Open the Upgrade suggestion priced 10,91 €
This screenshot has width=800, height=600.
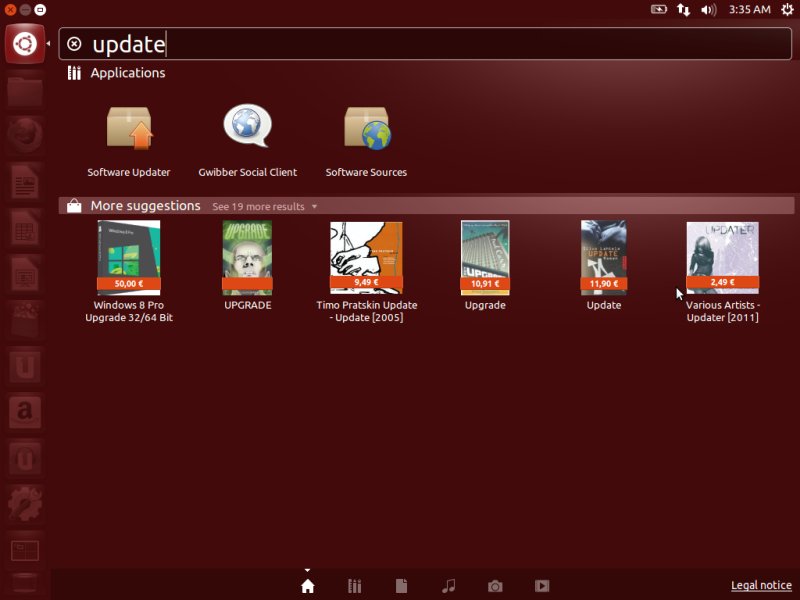(x=485, y=265)
